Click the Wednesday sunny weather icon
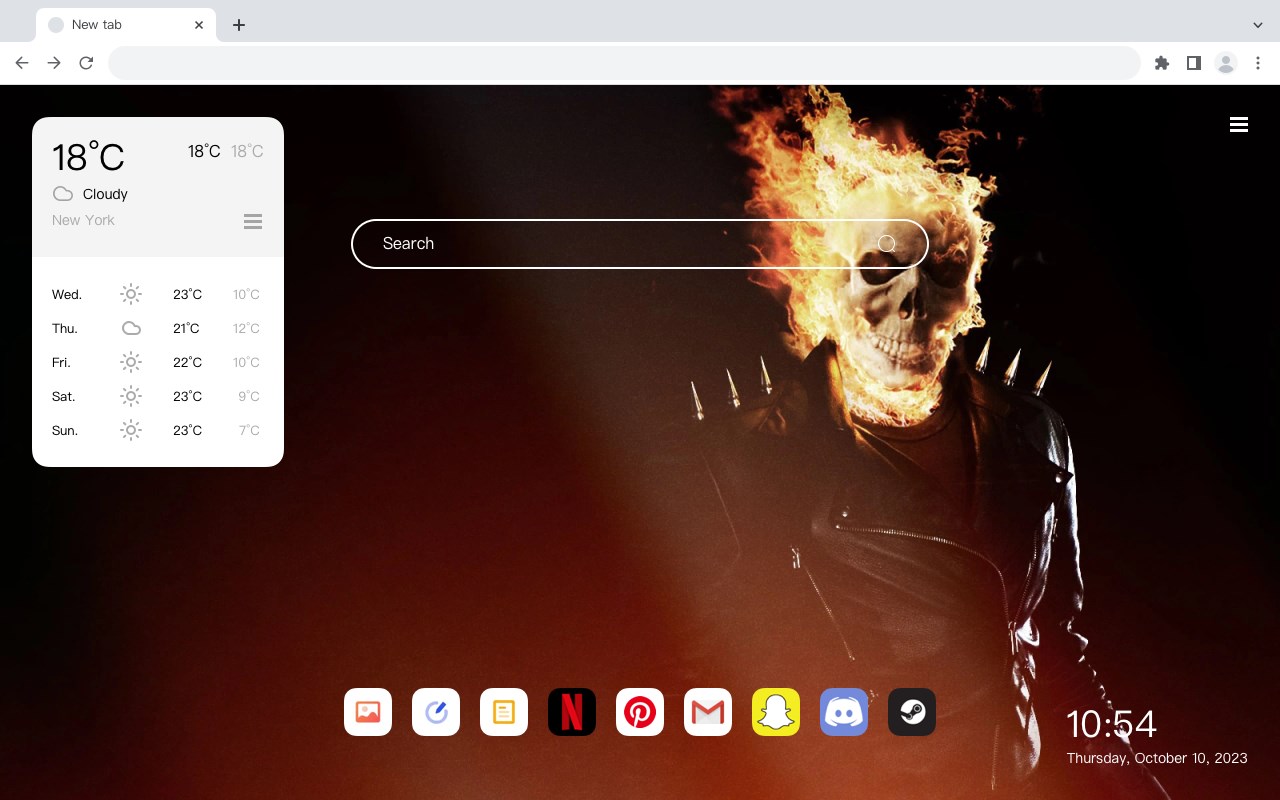Viewport: 1280px width, 800px height. click(x=131, y=294)
